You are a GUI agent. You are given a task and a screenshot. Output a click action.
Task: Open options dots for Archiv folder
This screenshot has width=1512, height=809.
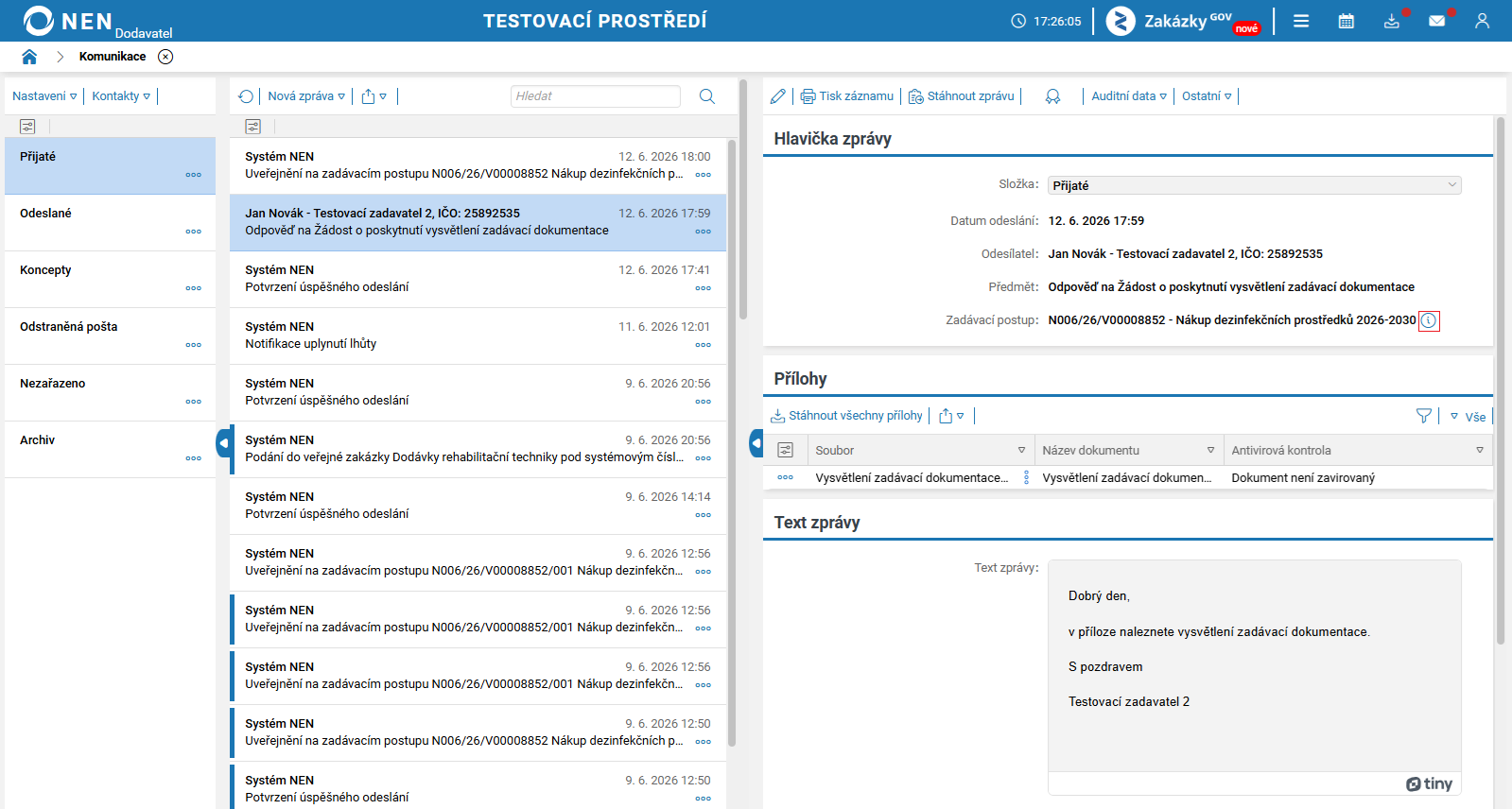coord(194,458)
